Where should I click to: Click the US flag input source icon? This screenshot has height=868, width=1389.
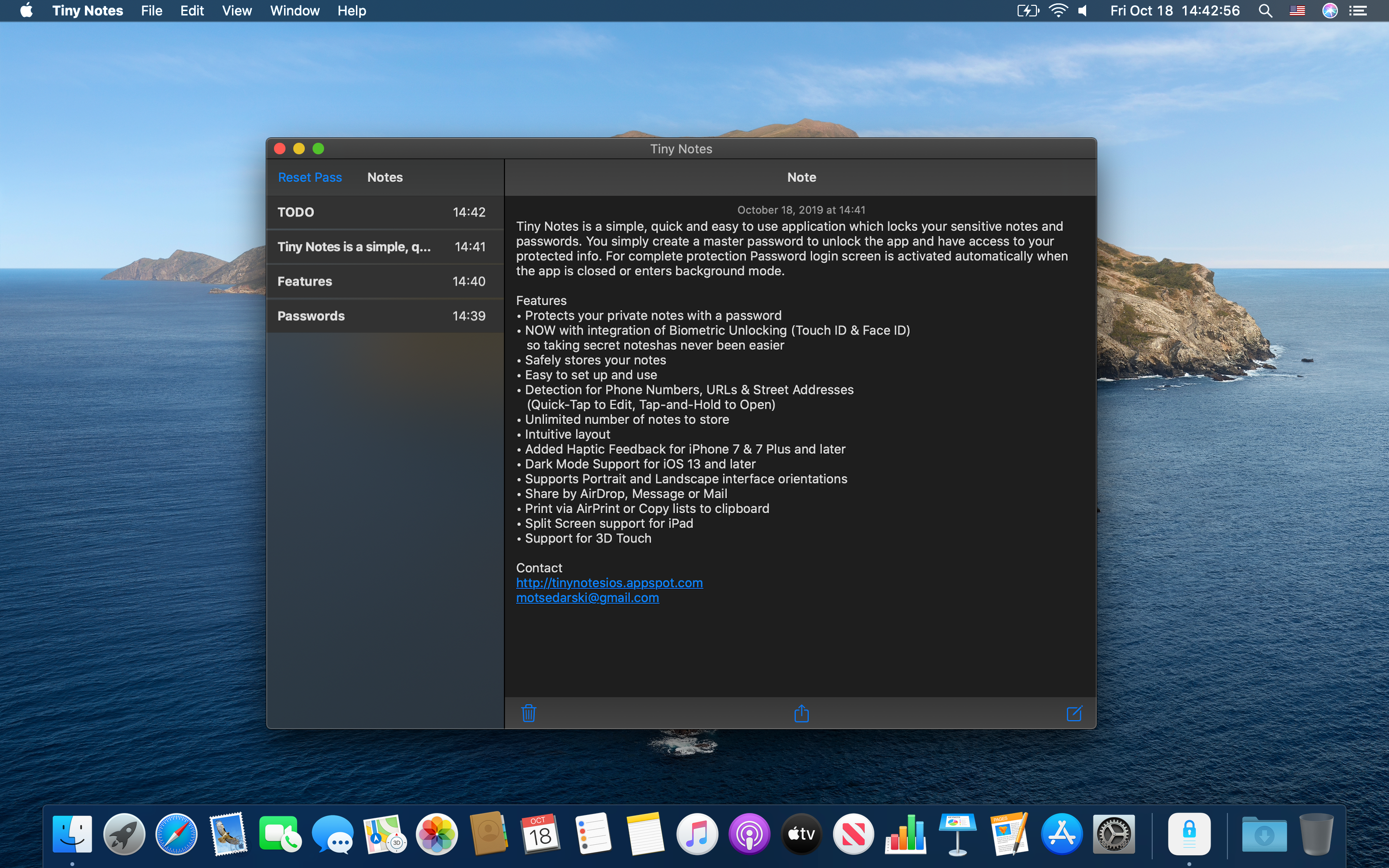(1297, 11)
